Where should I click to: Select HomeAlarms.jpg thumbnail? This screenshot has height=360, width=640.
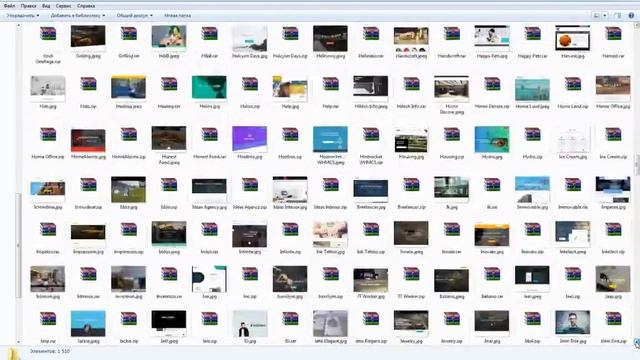(x=88, y=140)
